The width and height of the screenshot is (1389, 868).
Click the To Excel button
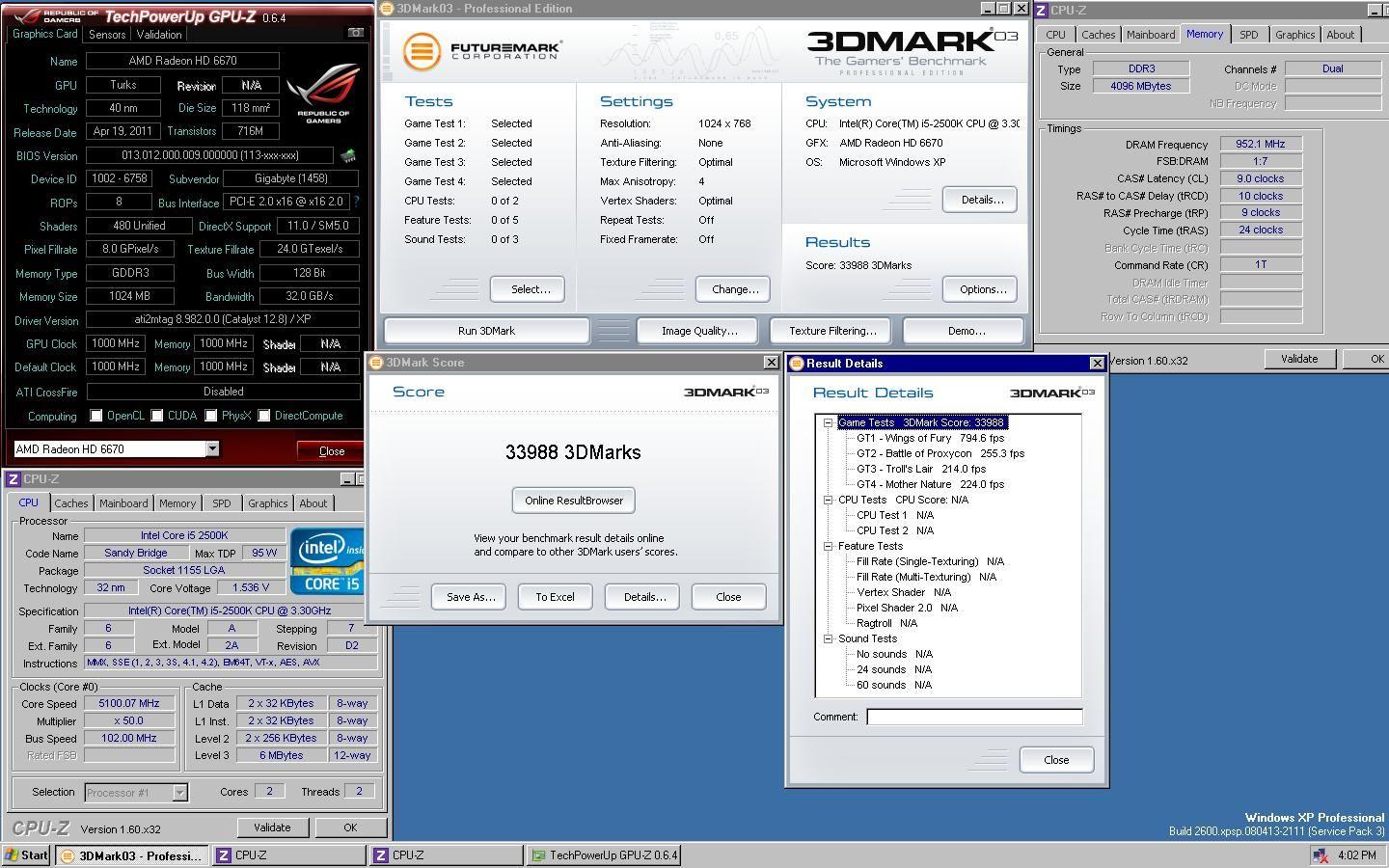coord(555,597)
